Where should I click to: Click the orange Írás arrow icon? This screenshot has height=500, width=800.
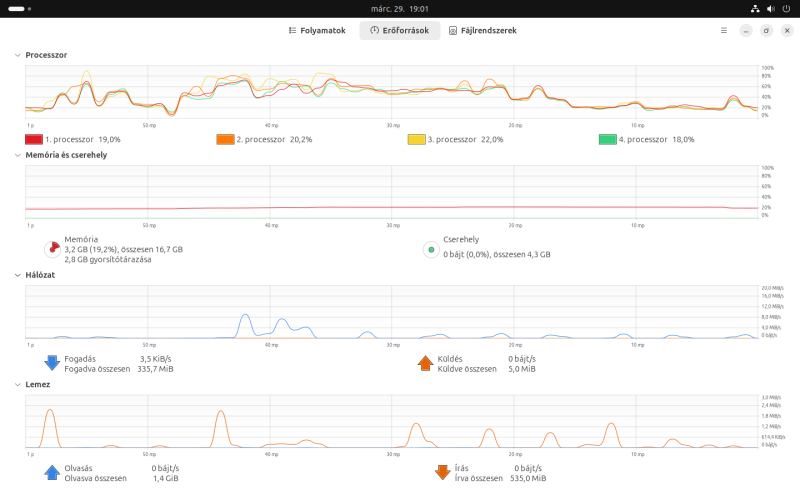tap(442, 472)
